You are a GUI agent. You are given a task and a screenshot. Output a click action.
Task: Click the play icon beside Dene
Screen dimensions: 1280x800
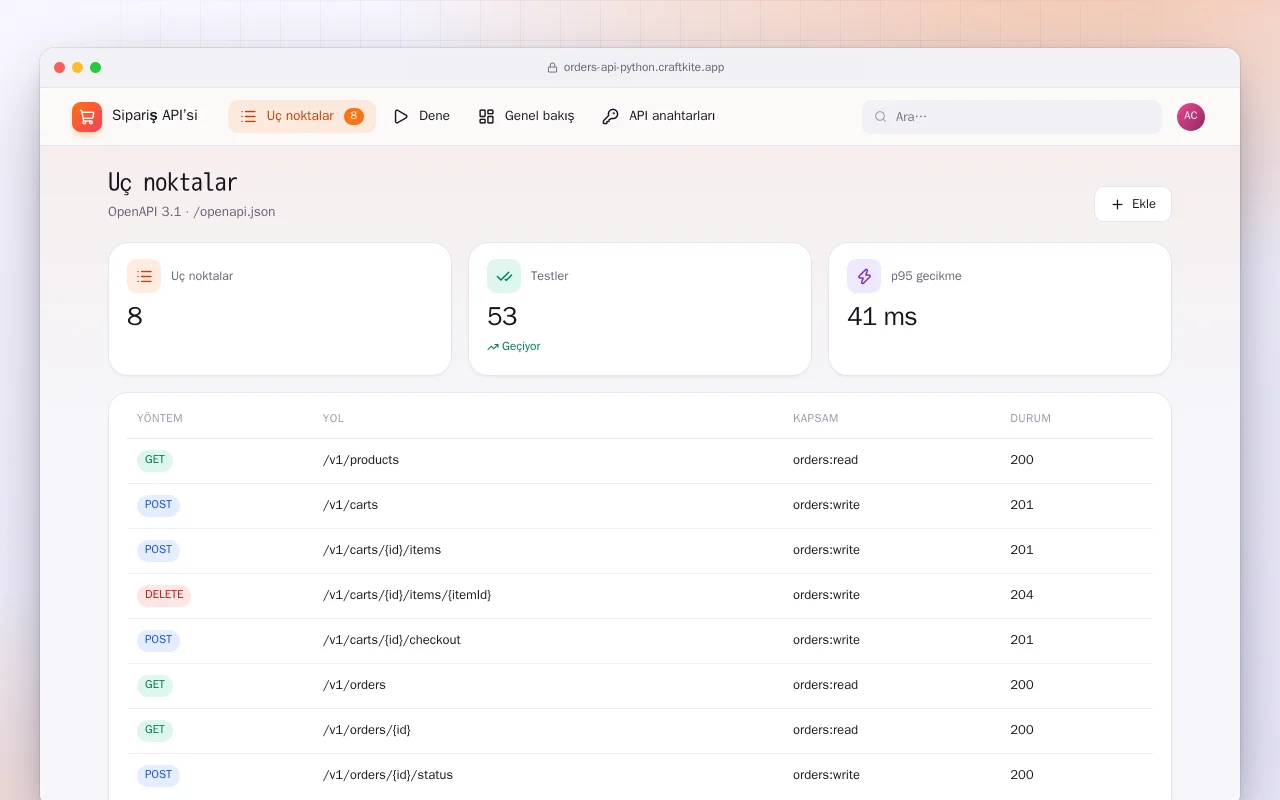coord(401,116)
